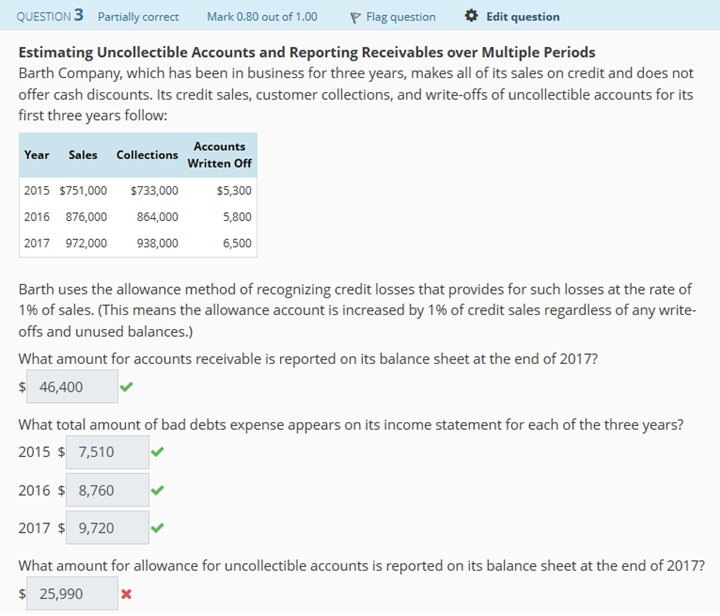Click the 2017 year cell in table
The height and width of the screenshot is (616, 720).
click(37, 243)
